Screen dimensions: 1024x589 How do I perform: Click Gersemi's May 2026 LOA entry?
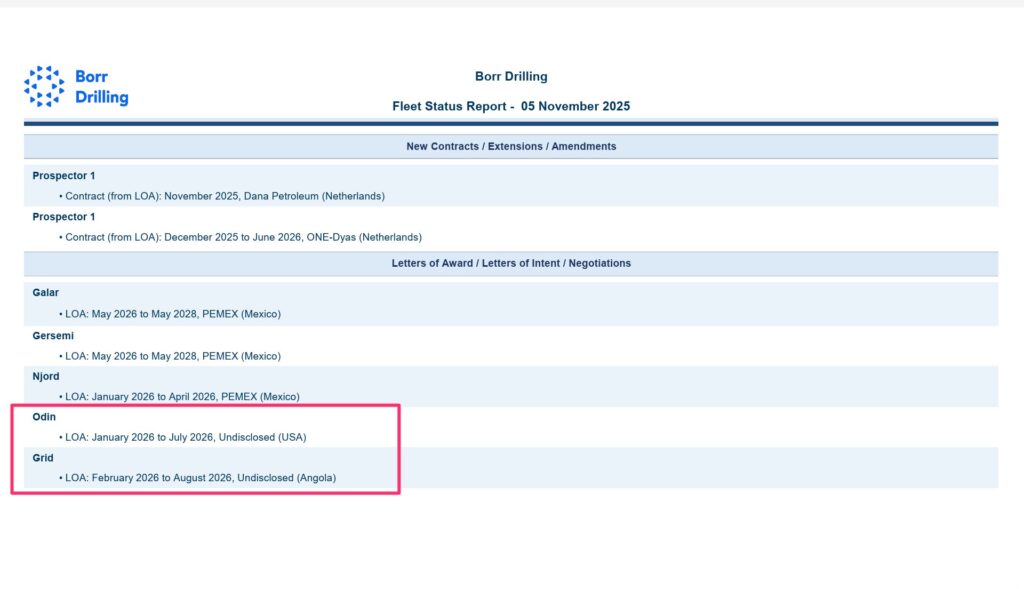coord(173,356)
